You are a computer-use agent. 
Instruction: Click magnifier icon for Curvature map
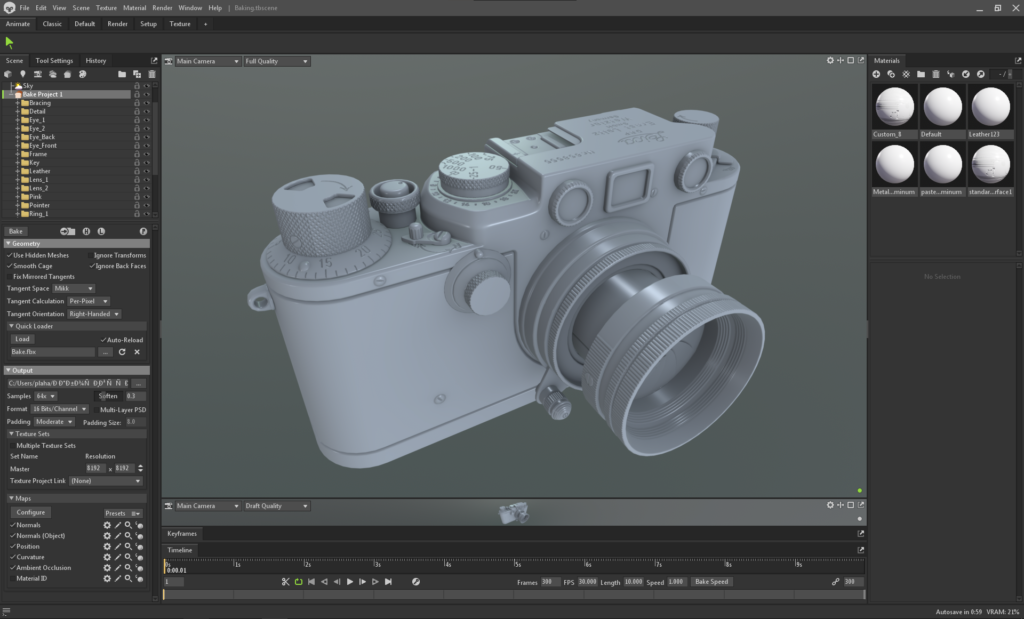[x=128, y=557]
